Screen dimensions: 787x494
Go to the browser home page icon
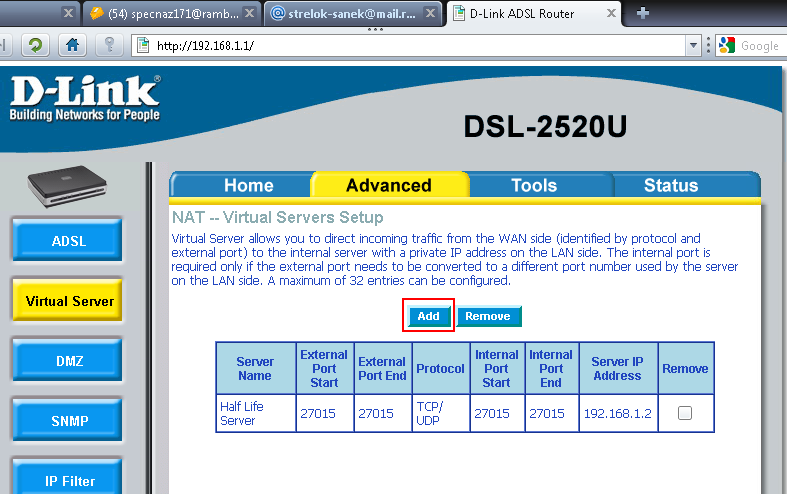click(72, 45)
